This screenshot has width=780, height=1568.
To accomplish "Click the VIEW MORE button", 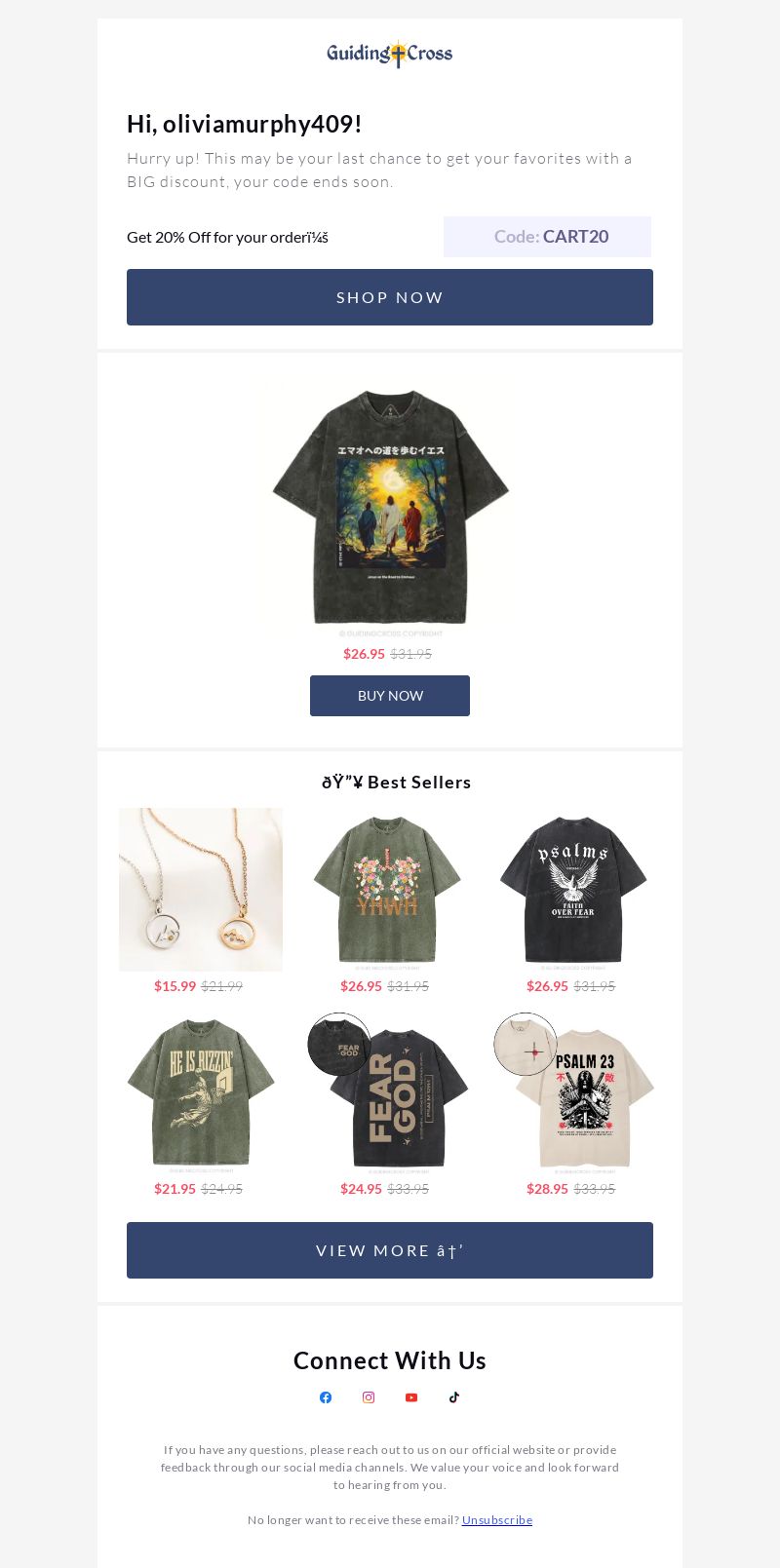I will [x=390, y=1250].
